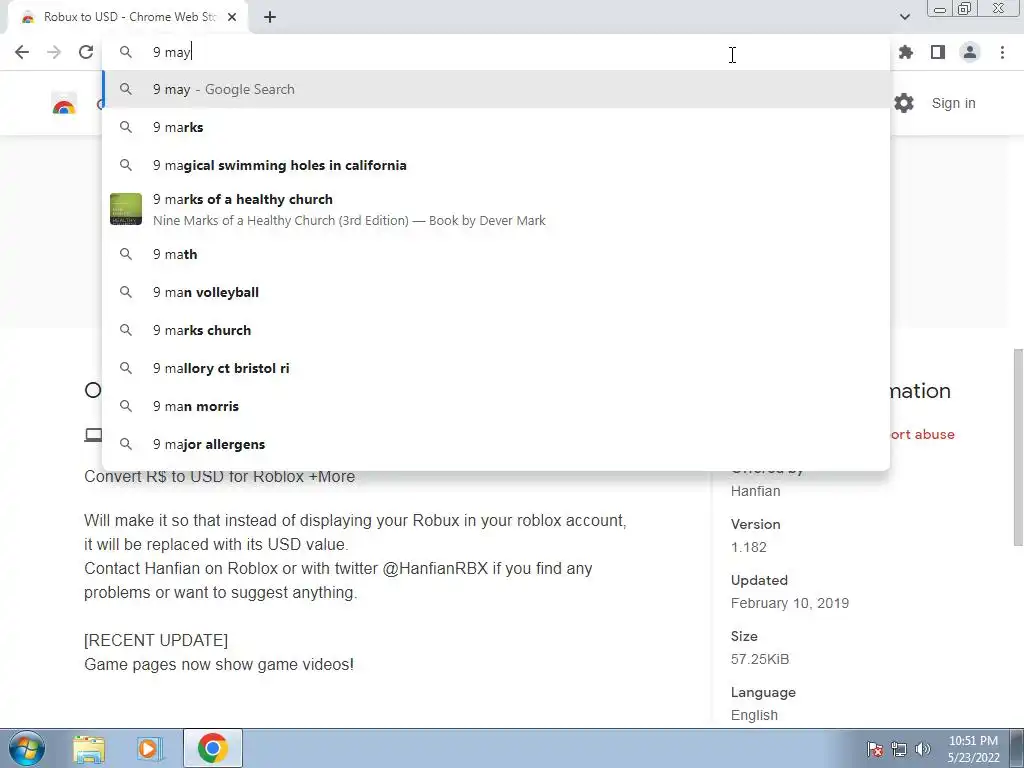Open the Chrome profile avatar
The height and width of the screenshot is (768, 1024).
(x=970, y=52)
